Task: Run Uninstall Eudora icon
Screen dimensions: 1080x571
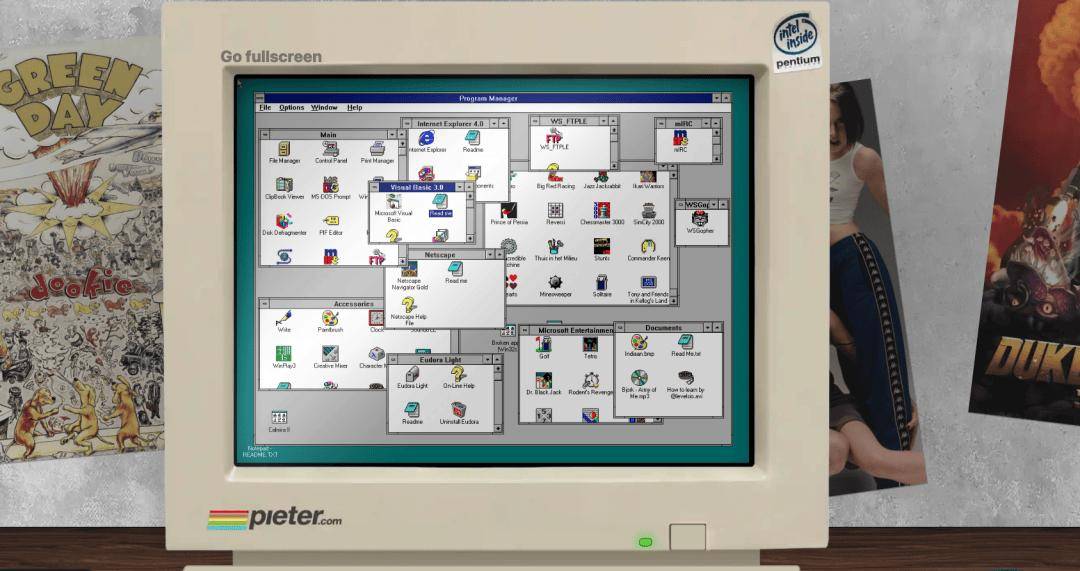Action: click(459, 413)
